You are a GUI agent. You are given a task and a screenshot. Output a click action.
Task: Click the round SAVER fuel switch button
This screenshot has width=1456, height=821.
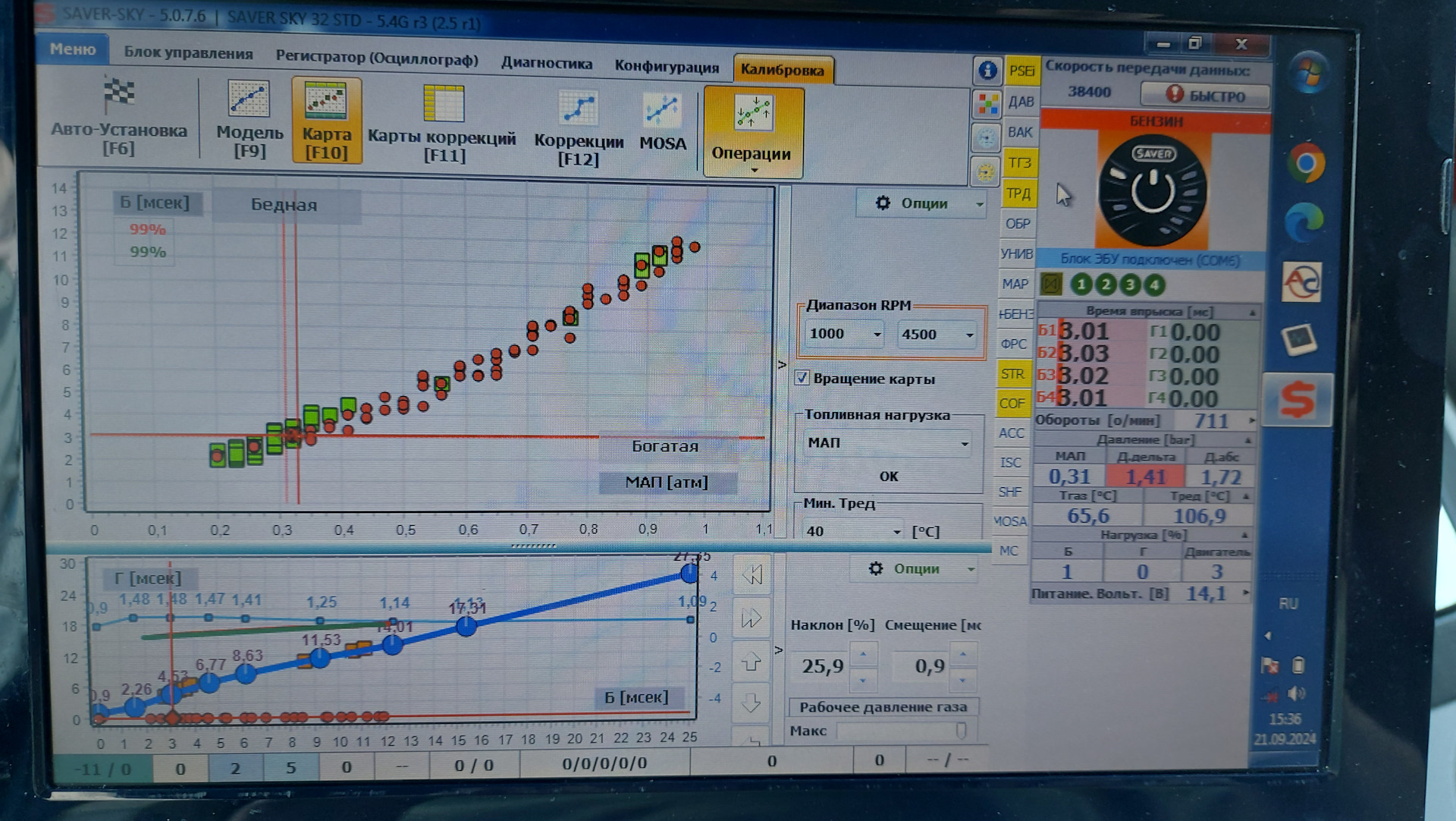click(1153, 190)
